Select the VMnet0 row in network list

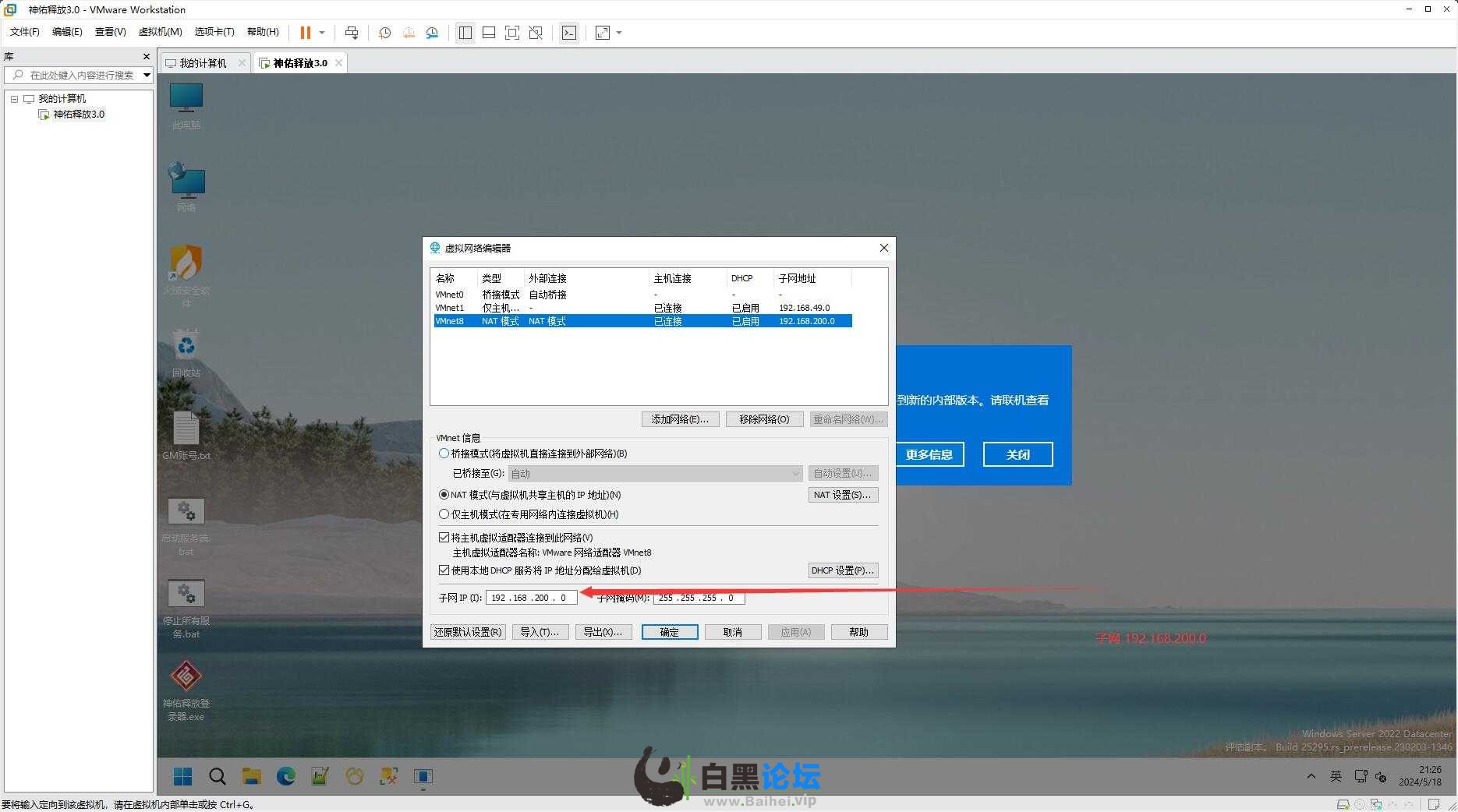642,295
